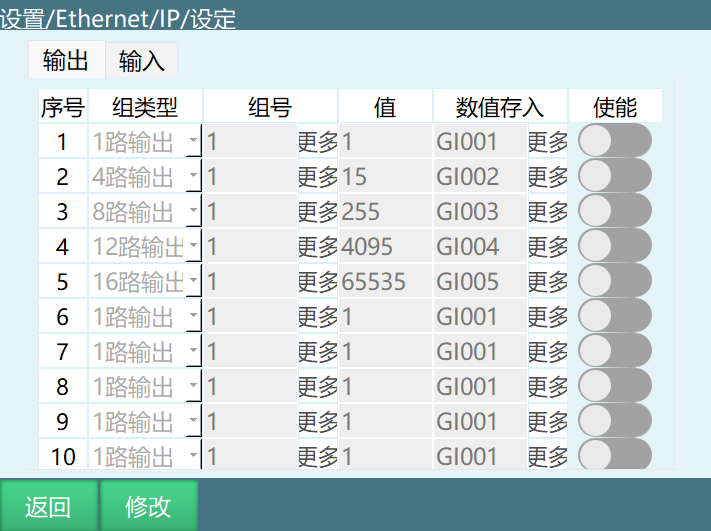Turn on the 使能 switch for row 5

point(614,282)
